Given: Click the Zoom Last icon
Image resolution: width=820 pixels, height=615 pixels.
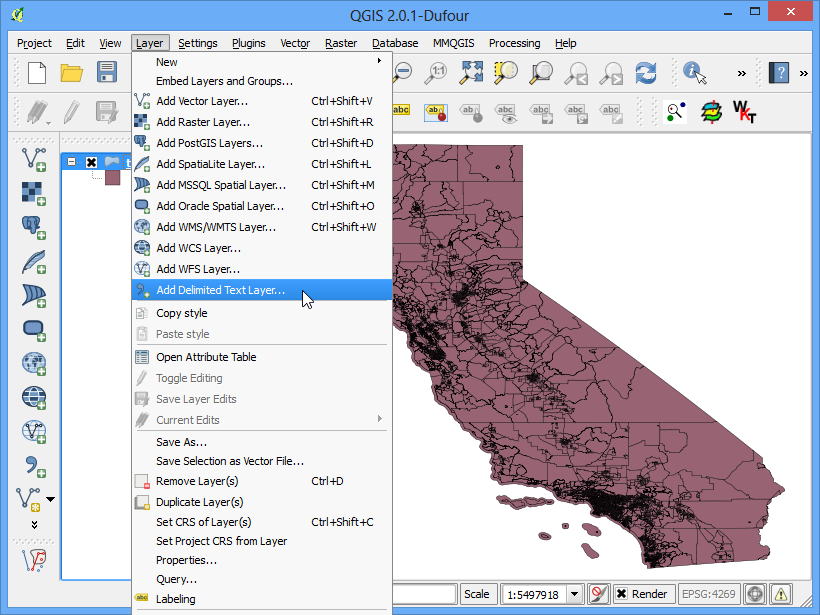Looking at the screenshot, I should [x=576, y=73].
